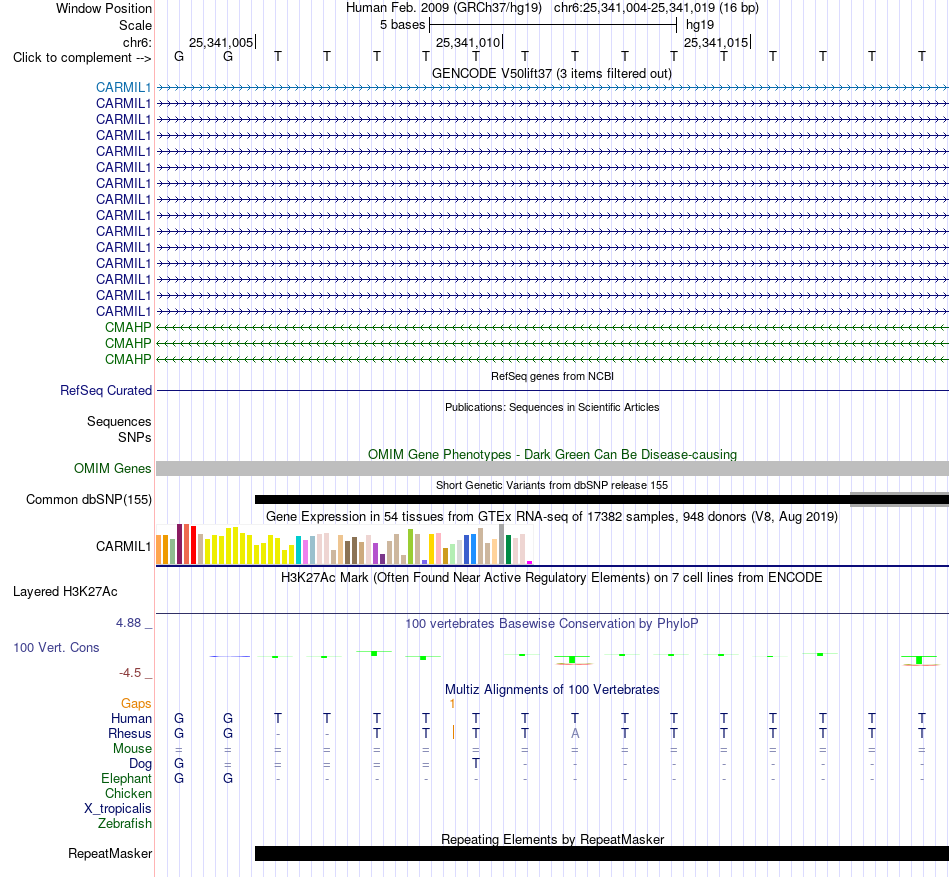Click the Dog species label

[x=140, y=764]
